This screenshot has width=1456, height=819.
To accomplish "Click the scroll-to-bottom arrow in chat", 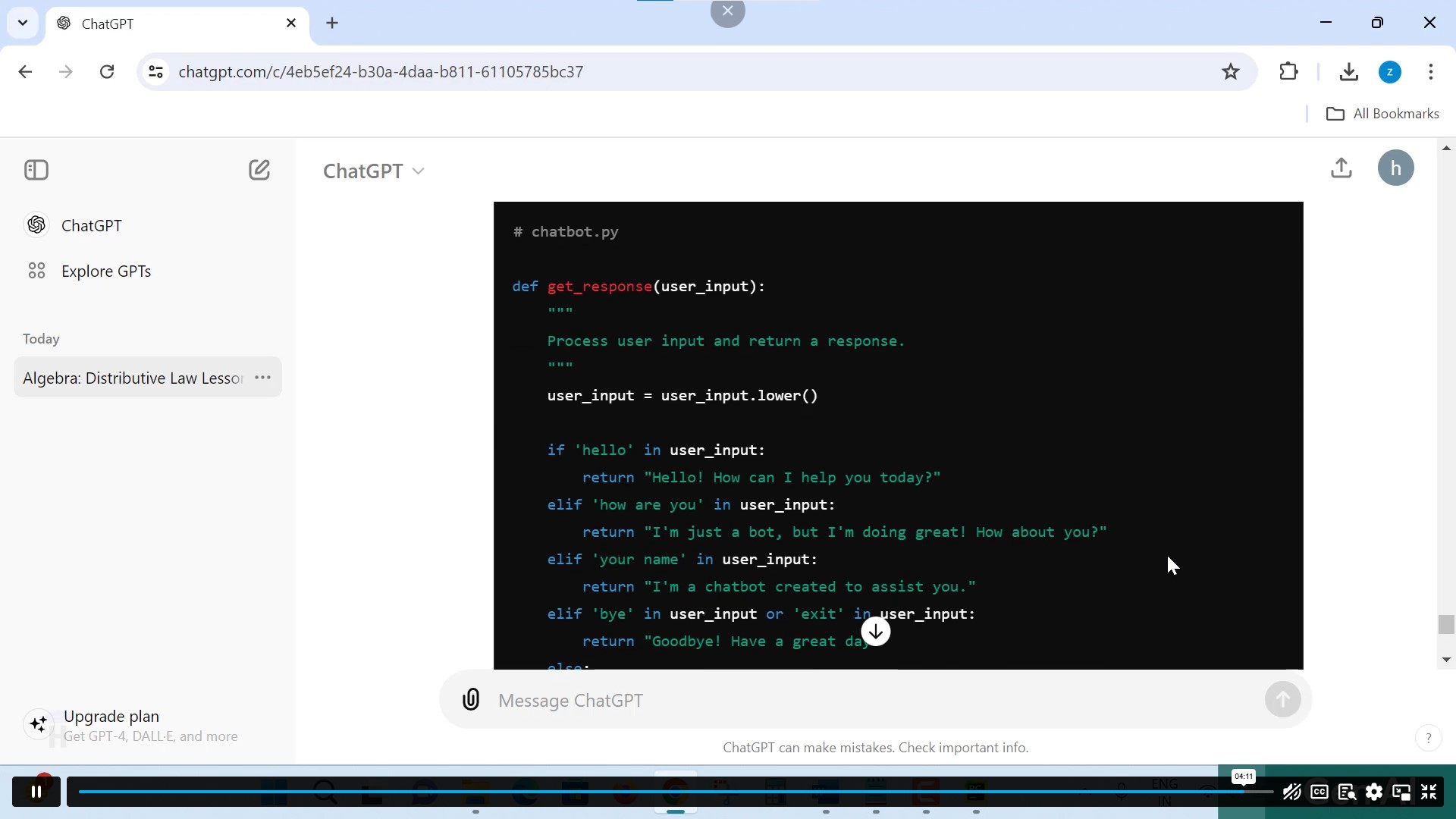I will click(875, 631).
